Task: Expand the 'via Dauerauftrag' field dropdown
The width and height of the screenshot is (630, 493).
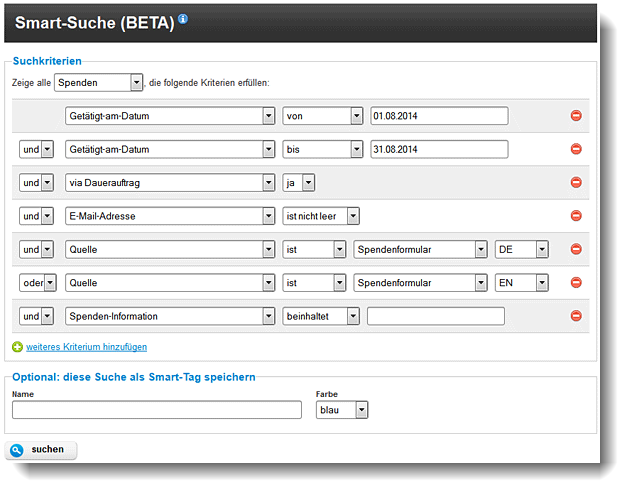Action: [169, 183]
